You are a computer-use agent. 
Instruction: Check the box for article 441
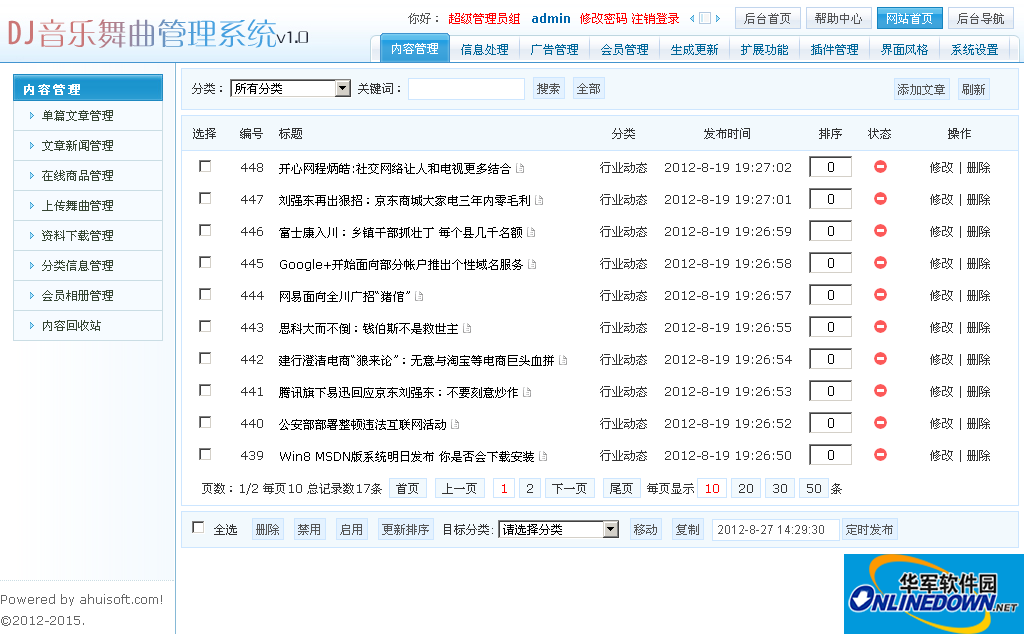[205, 390]
